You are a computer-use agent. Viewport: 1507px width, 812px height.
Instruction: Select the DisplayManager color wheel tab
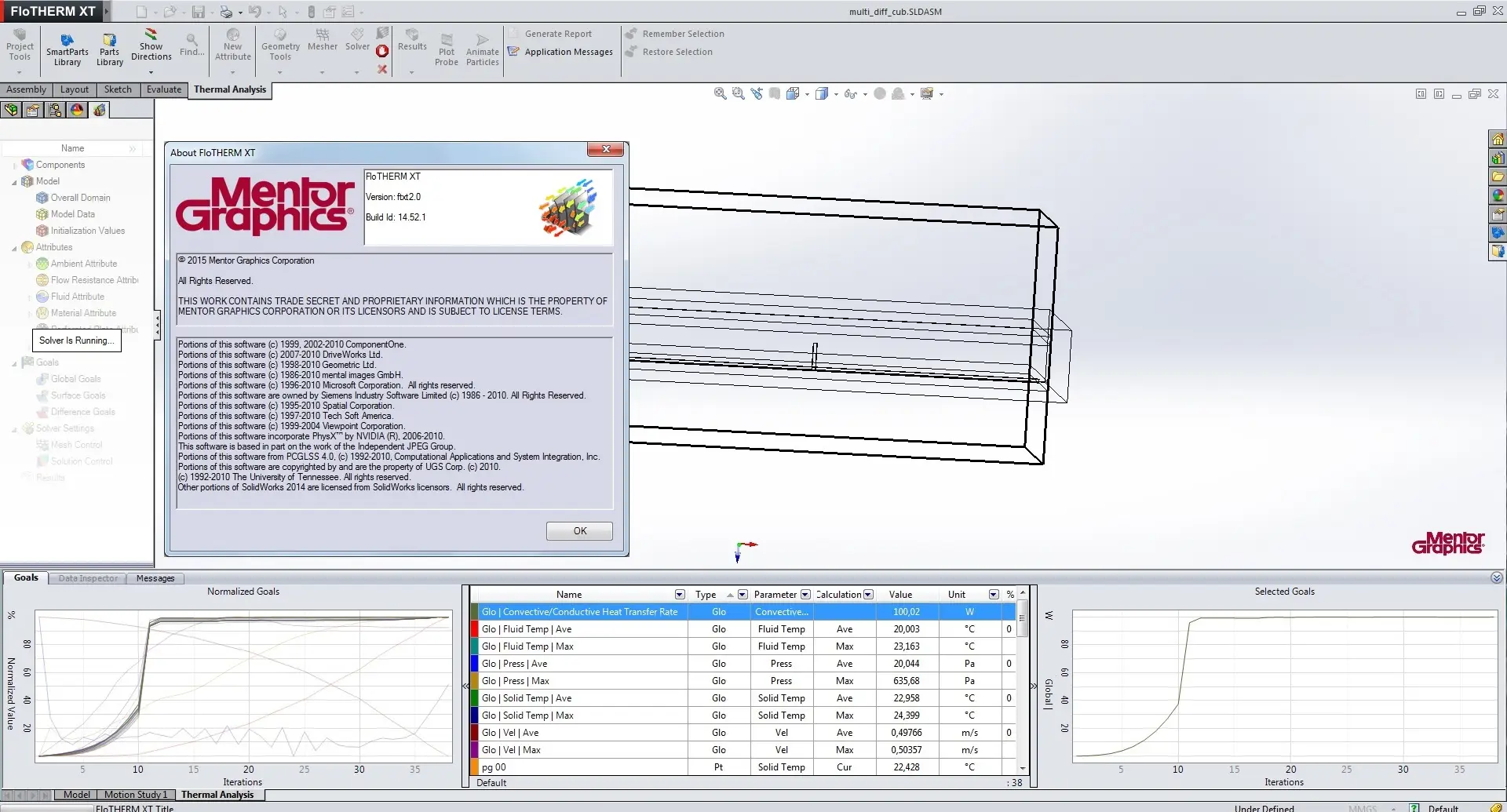tap(77, 110)
